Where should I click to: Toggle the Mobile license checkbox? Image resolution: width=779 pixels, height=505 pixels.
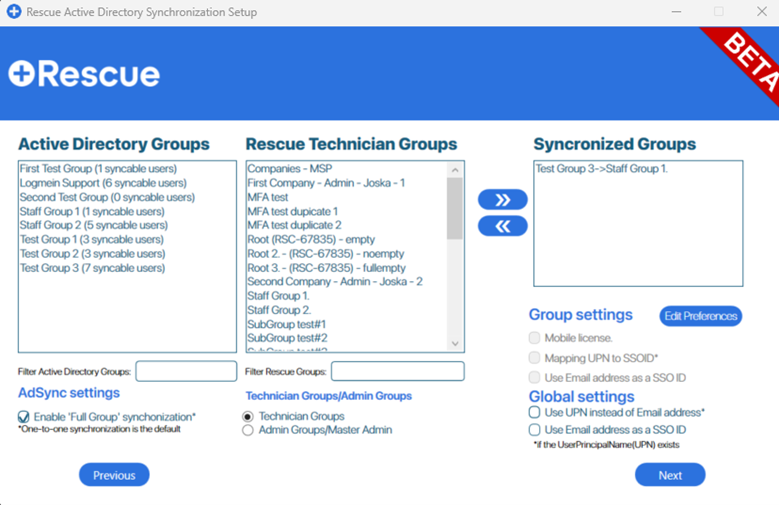[x=535, y=338]
